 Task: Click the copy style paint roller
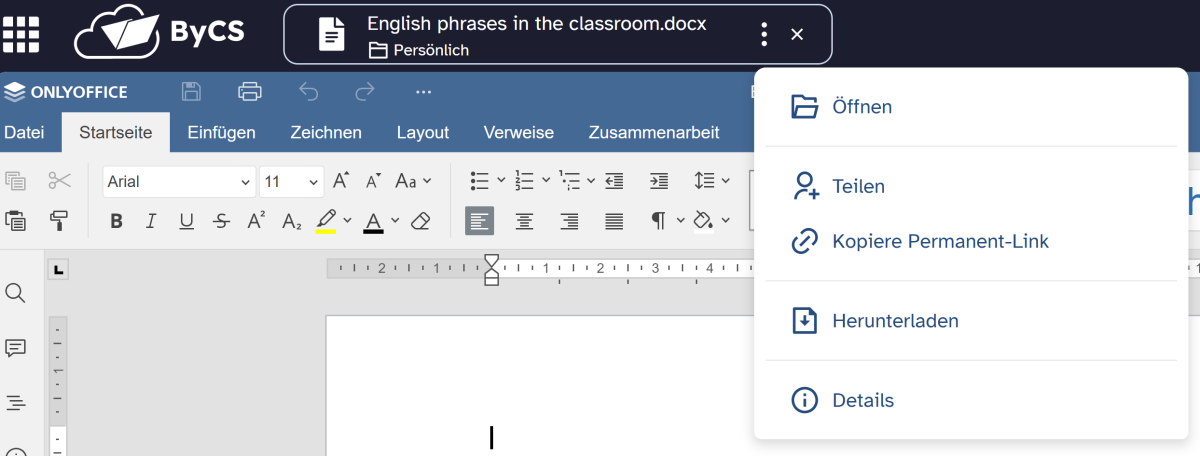[59, 220]
